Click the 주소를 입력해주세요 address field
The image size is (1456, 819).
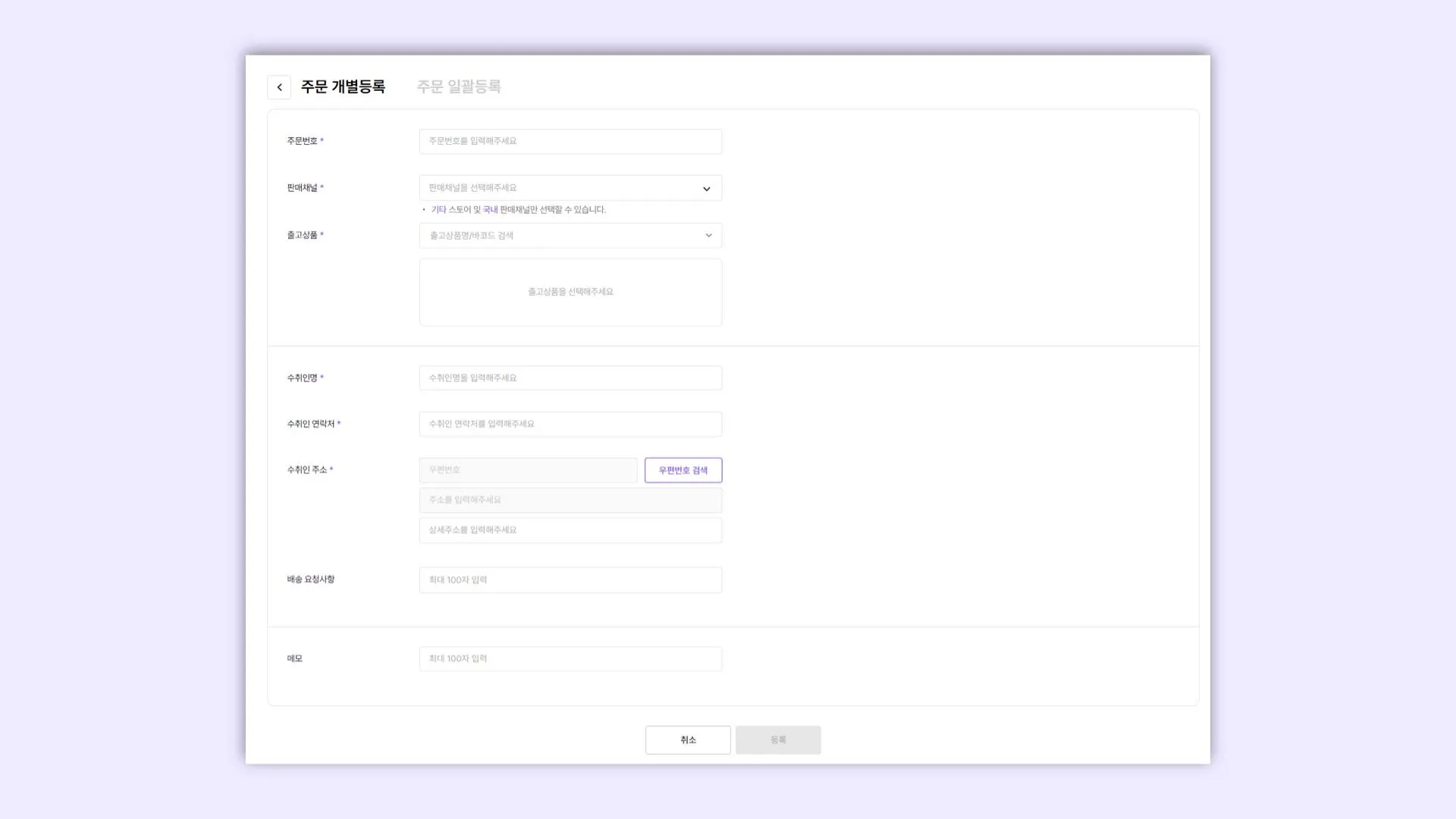point(570,500)
